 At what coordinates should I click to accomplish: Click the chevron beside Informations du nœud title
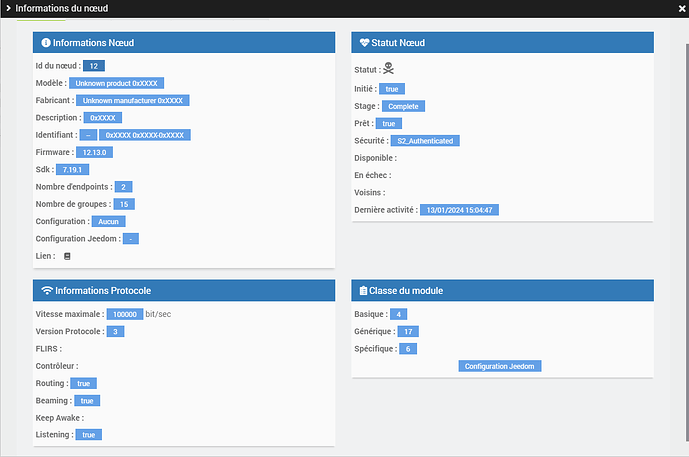[8, 8]
